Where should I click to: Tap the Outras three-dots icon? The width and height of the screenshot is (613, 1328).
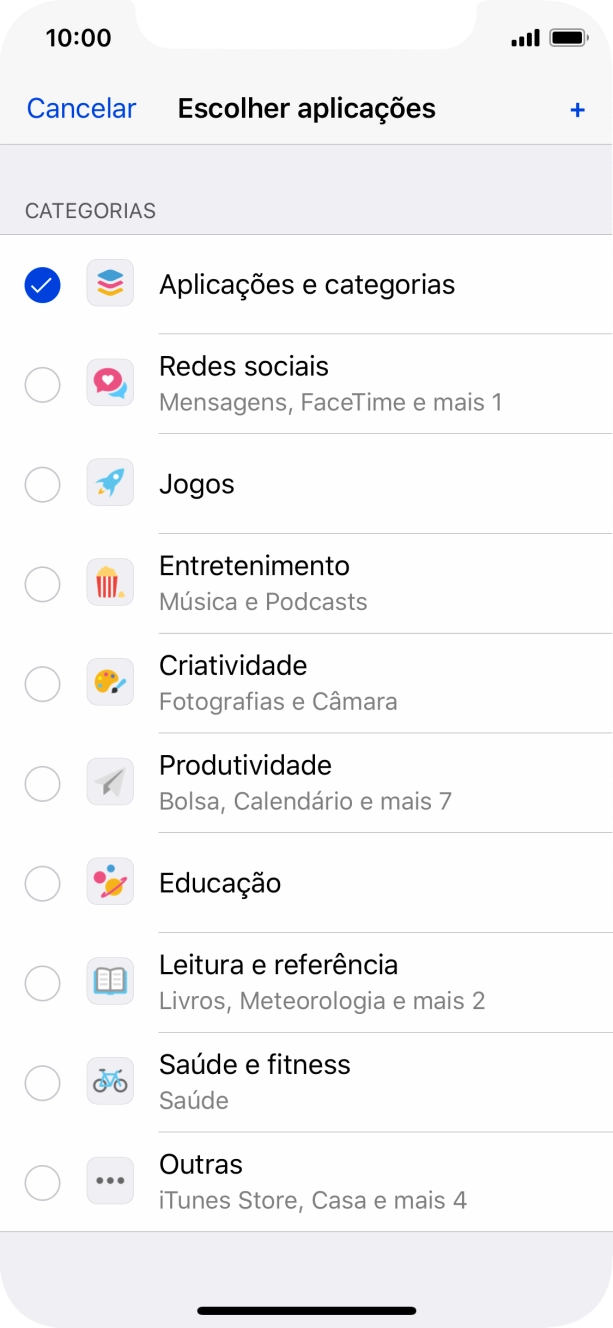click(x=110, y=1181)
